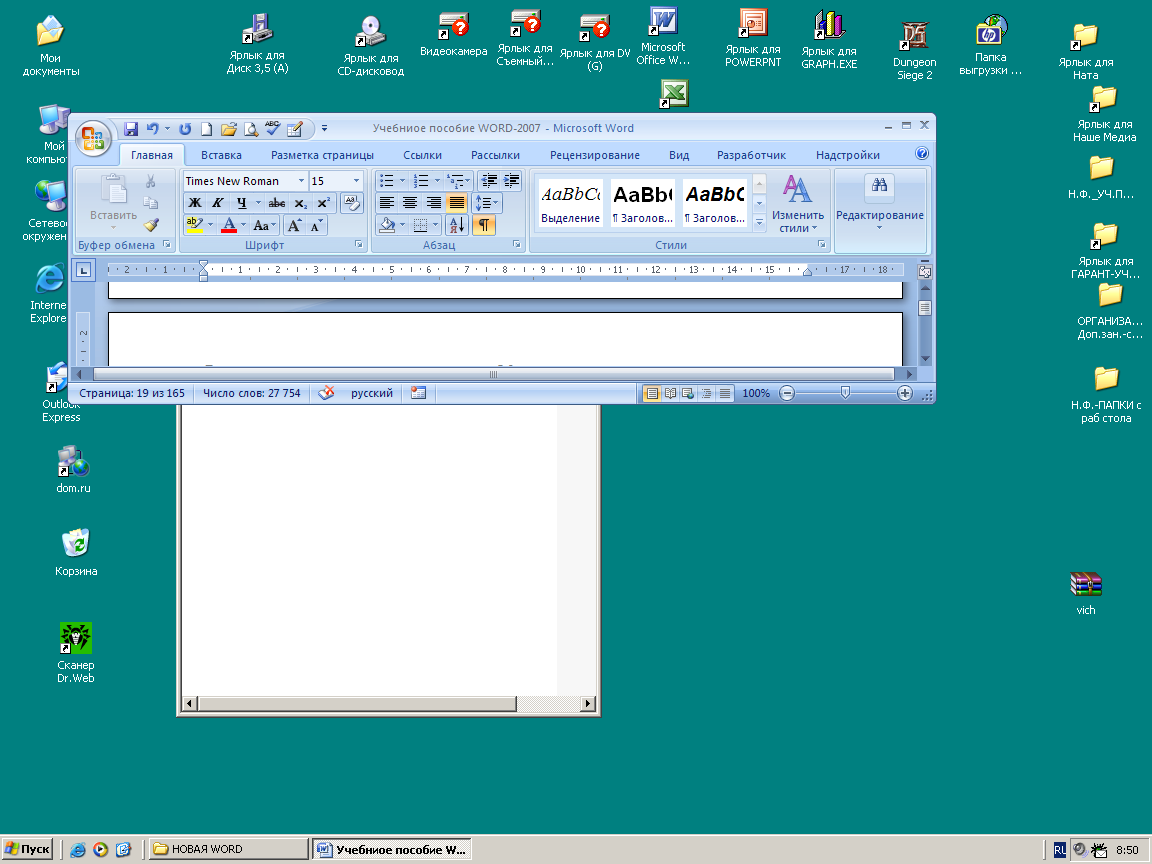1152x864 pixels.
Task: Toggle paragraph marks ¶ display
Action: [483, 225]
